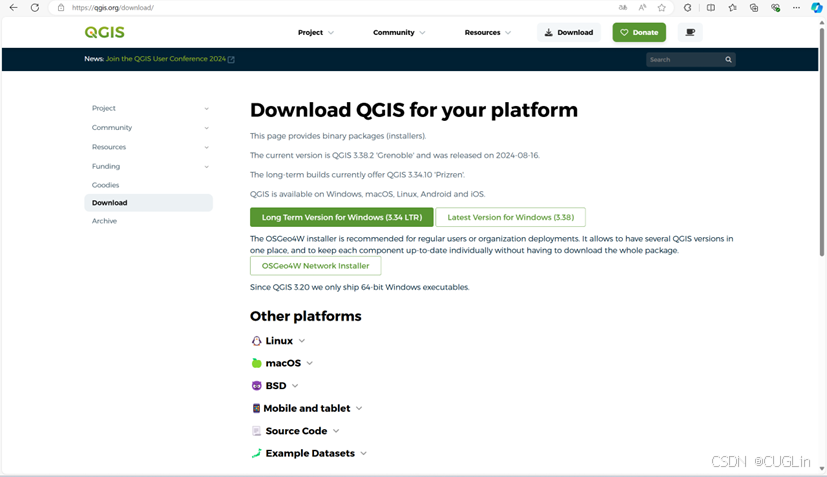
Task: Open Copilot icon in browser corner
Action: [x=816, y=7]
